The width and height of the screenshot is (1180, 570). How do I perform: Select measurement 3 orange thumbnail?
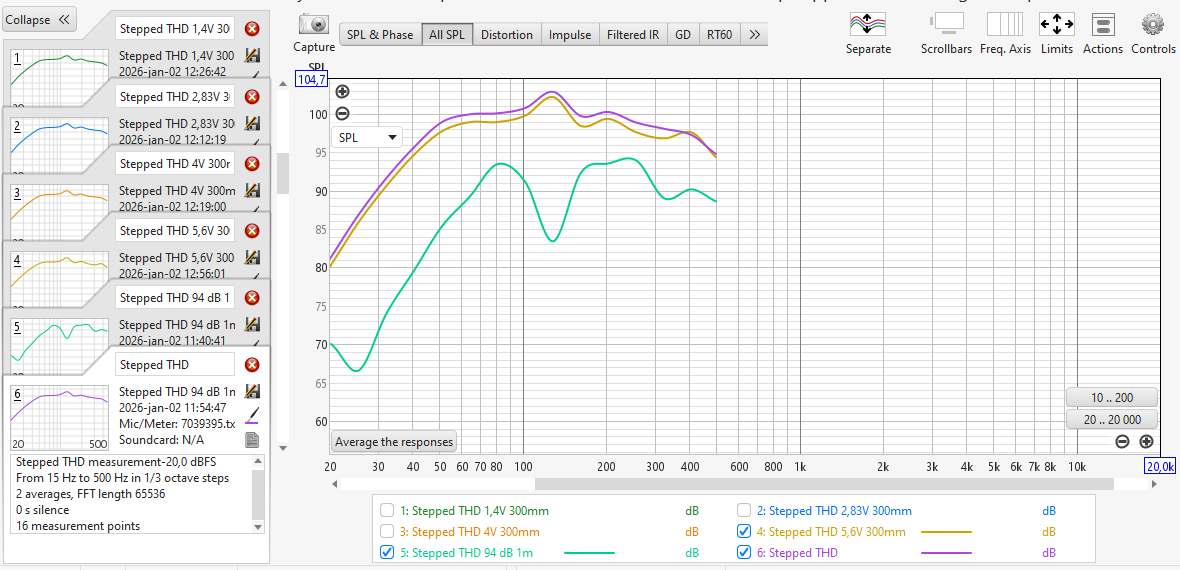[60, 212]
